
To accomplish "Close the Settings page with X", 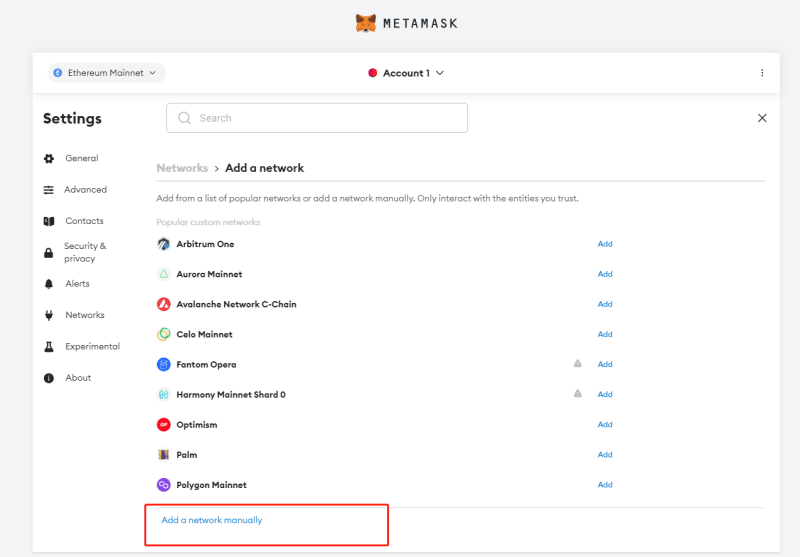I will (x=762, y=118).
